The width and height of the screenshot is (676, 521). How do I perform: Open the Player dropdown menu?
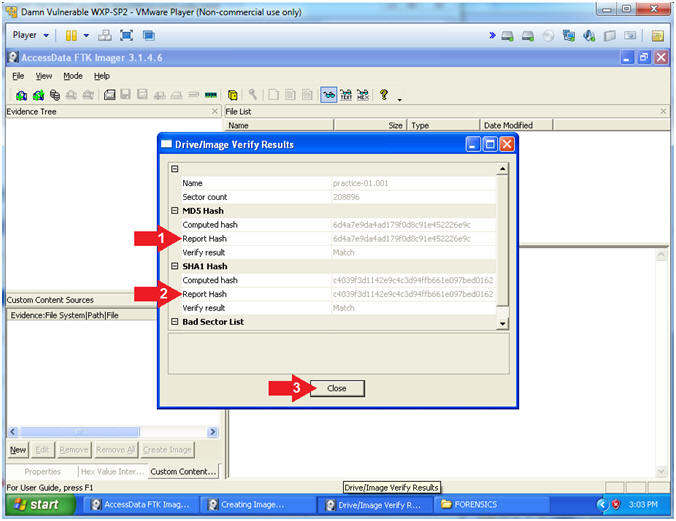pos(30,35)
